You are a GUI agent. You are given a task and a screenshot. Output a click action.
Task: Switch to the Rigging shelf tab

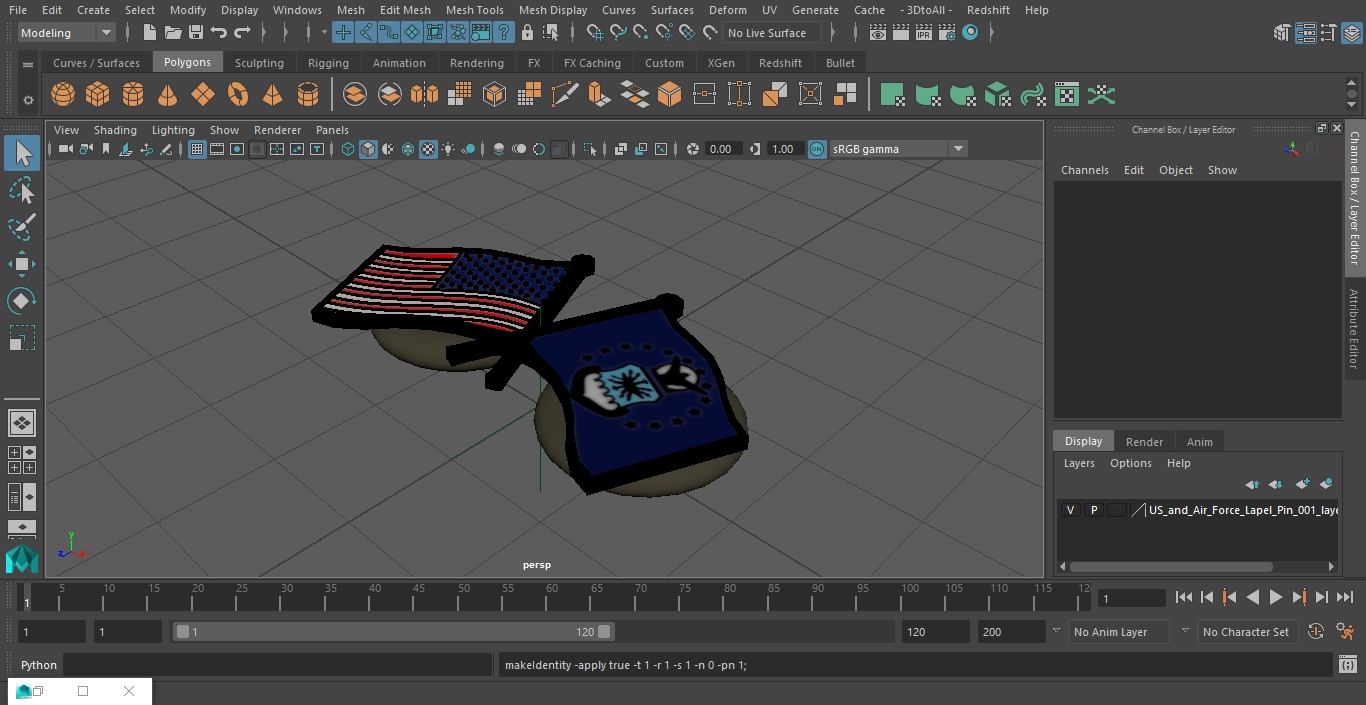[x=328, y=63]
